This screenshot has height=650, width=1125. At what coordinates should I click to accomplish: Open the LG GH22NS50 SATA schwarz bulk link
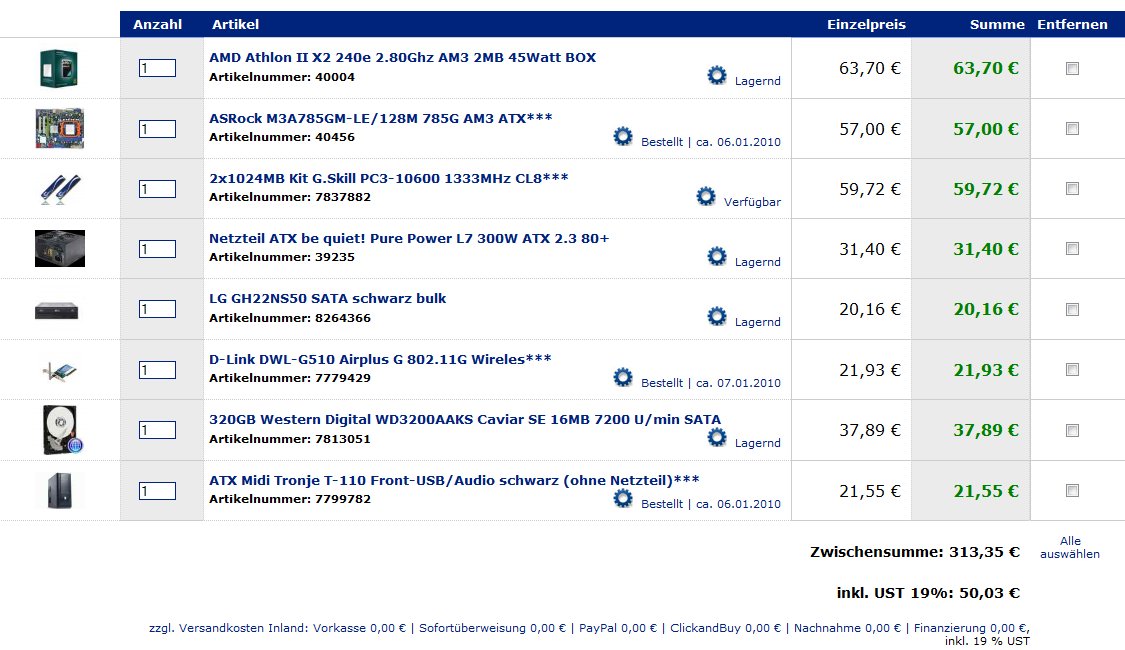(x=328, y=298)
